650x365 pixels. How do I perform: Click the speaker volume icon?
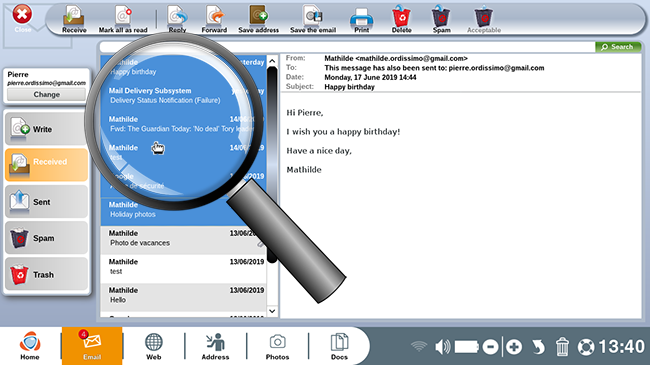(x=442, y=346)
